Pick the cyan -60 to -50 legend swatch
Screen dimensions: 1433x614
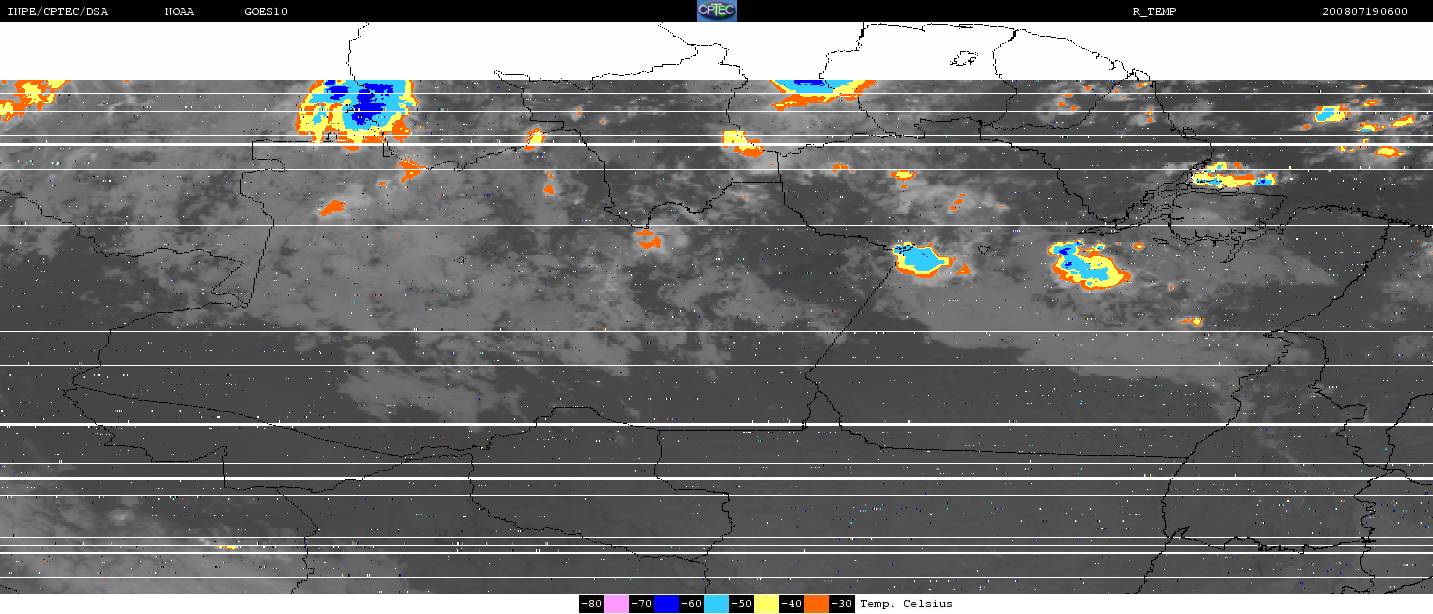click(716, 604)
